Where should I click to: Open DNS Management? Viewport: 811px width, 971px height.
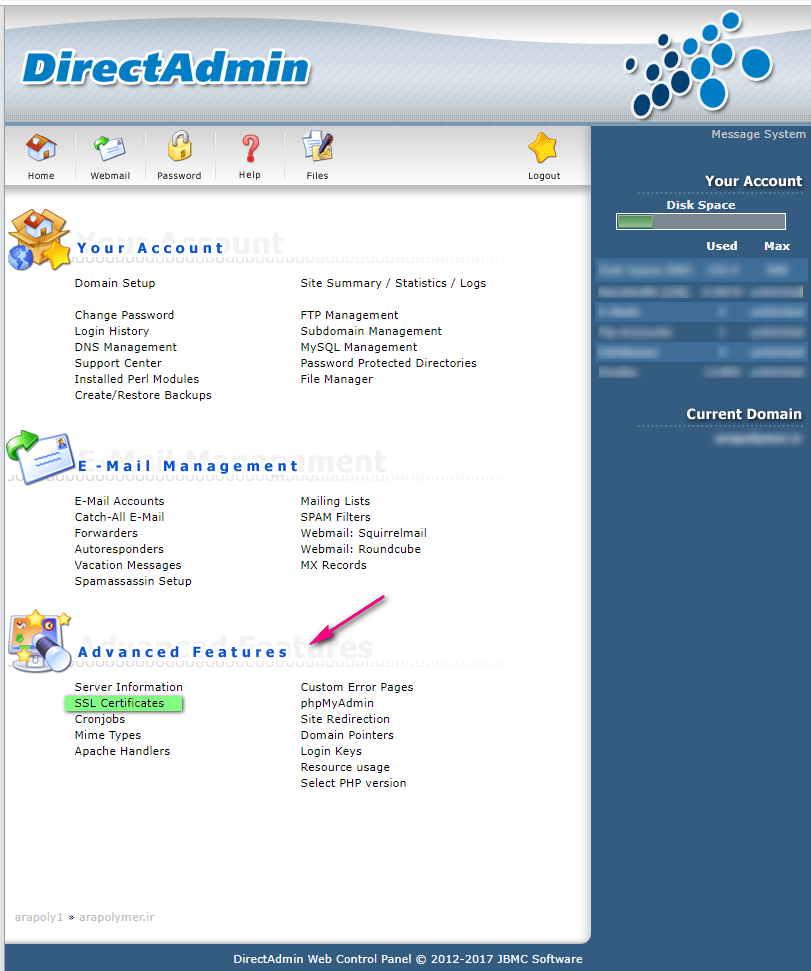[126, 347]
